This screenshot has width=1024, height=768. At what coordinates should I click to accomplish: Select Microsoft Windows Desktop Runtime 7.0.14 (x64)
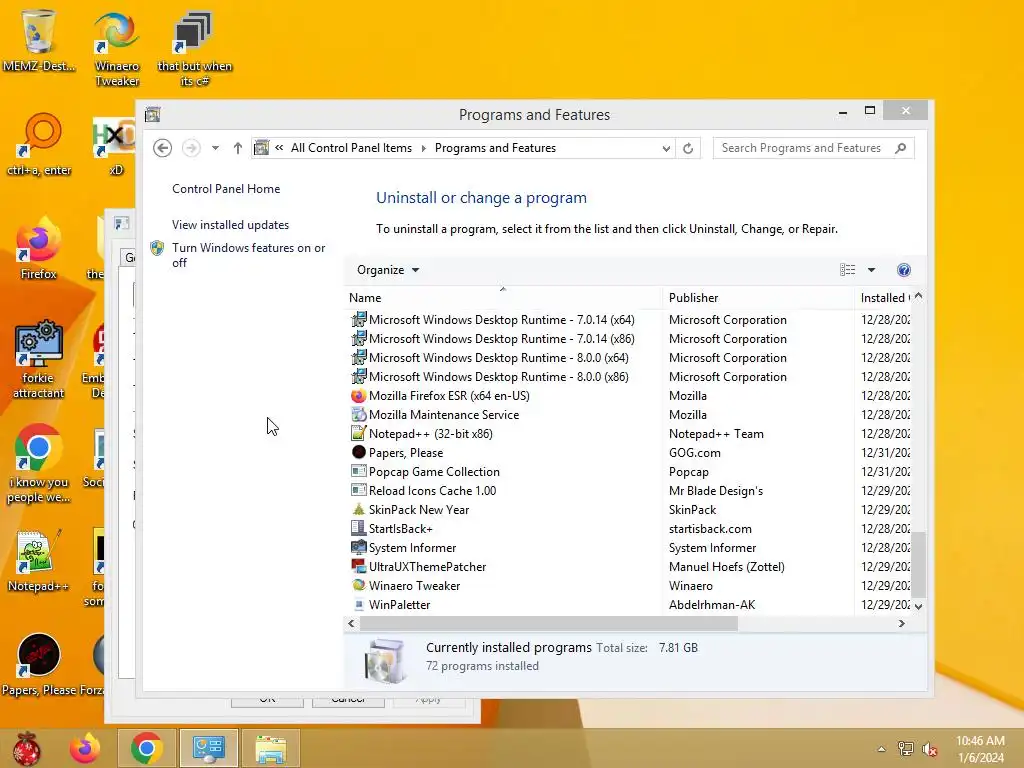502,320
